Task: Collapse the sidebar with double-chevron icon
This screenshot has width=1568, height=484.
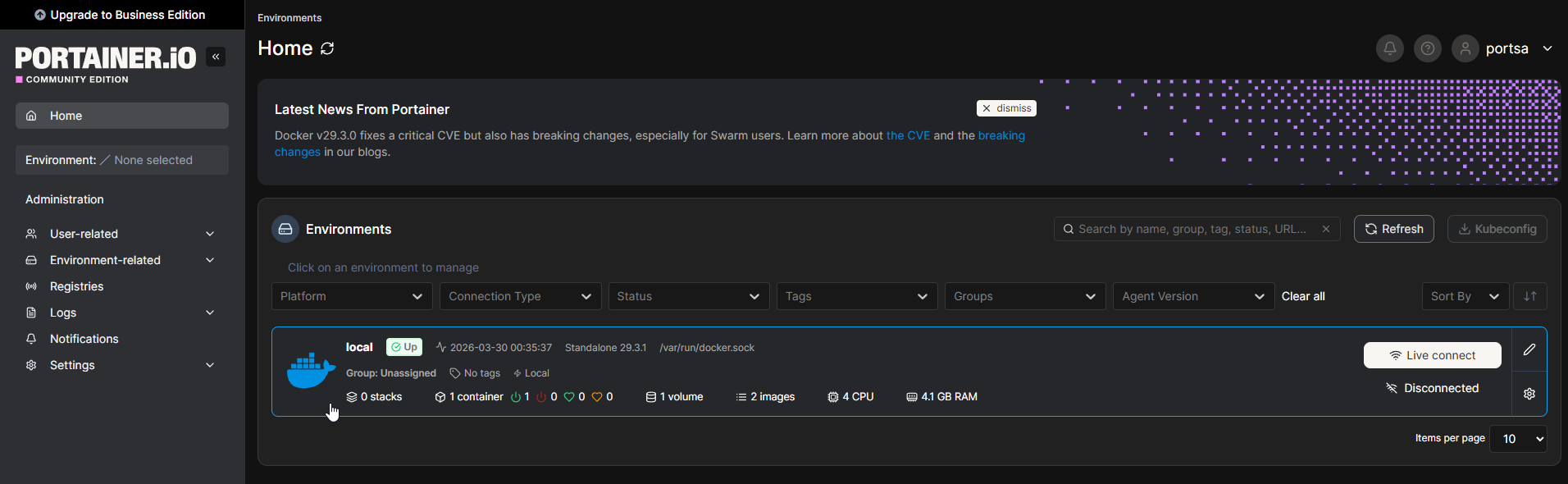Action: [x=216, y=57]
